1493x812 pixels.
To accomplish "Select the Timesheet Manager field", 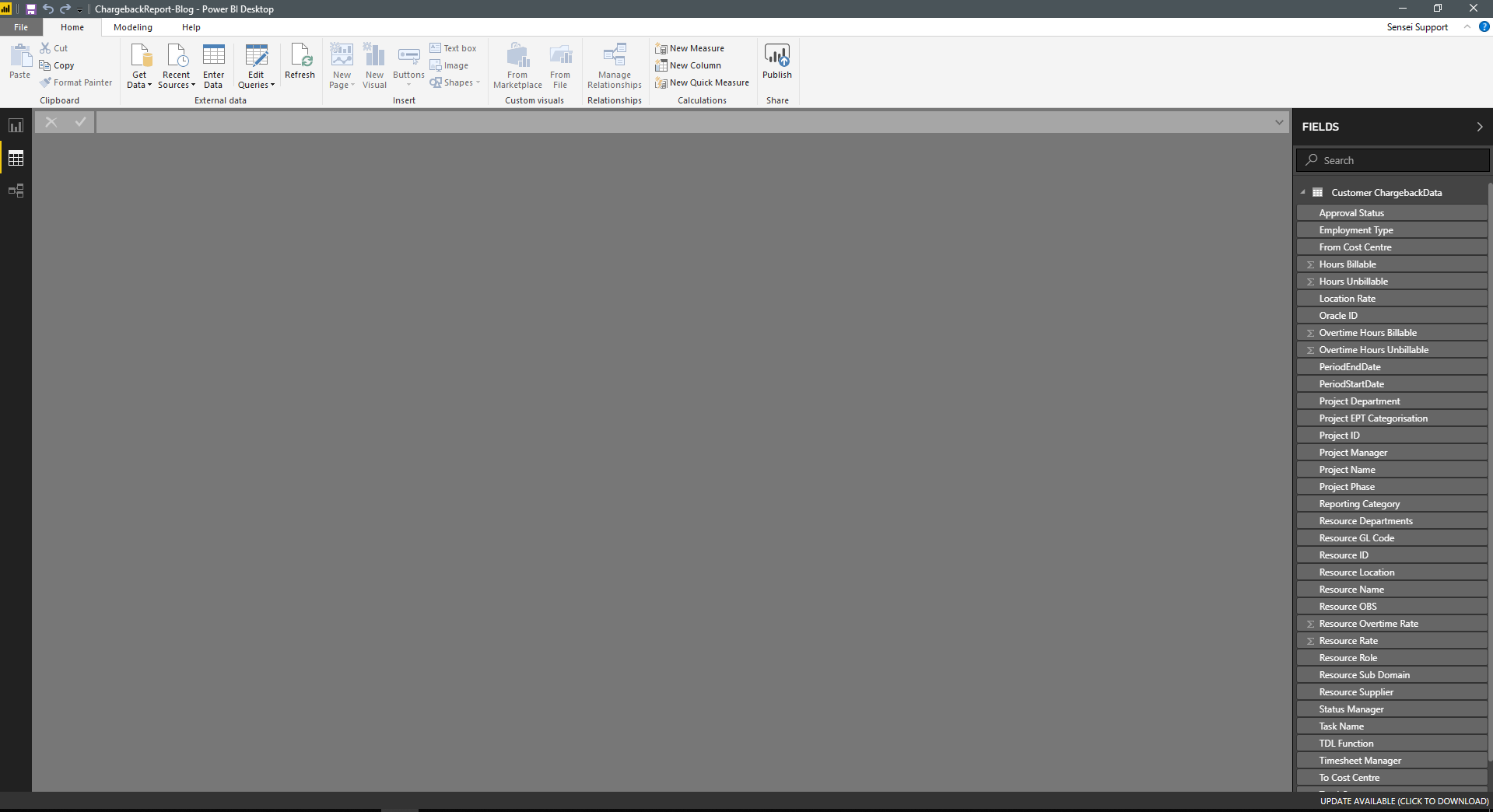I will [1392, 761].
